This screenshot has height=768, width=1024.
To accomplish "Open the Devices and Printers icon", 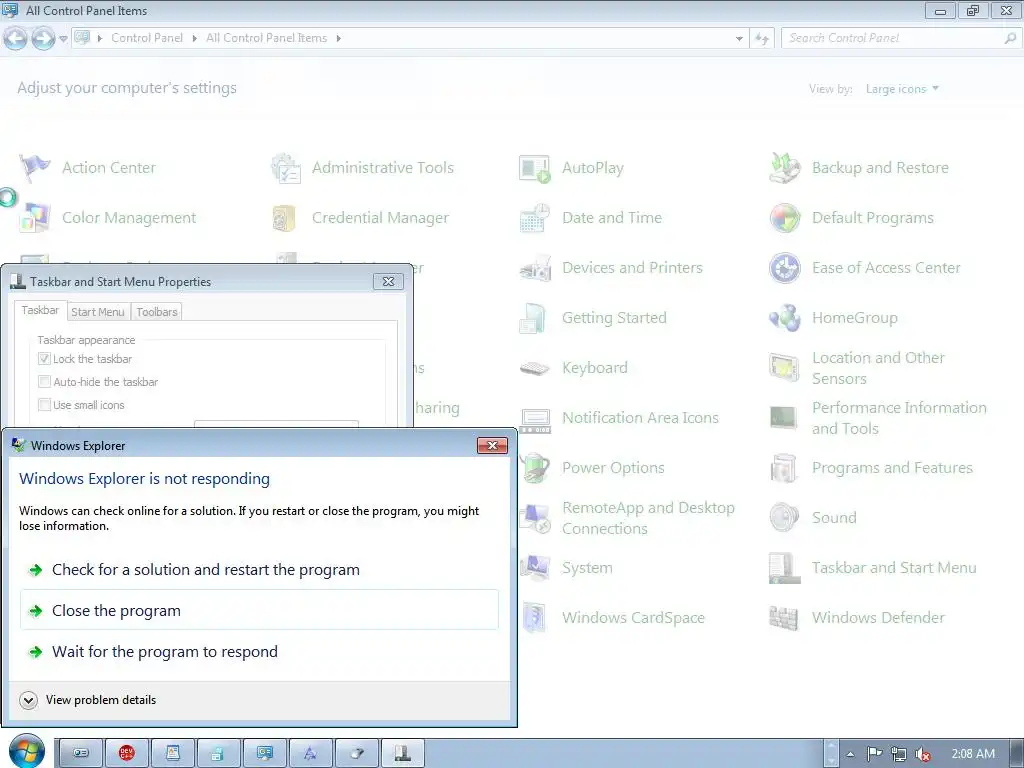I will point(535,268).
